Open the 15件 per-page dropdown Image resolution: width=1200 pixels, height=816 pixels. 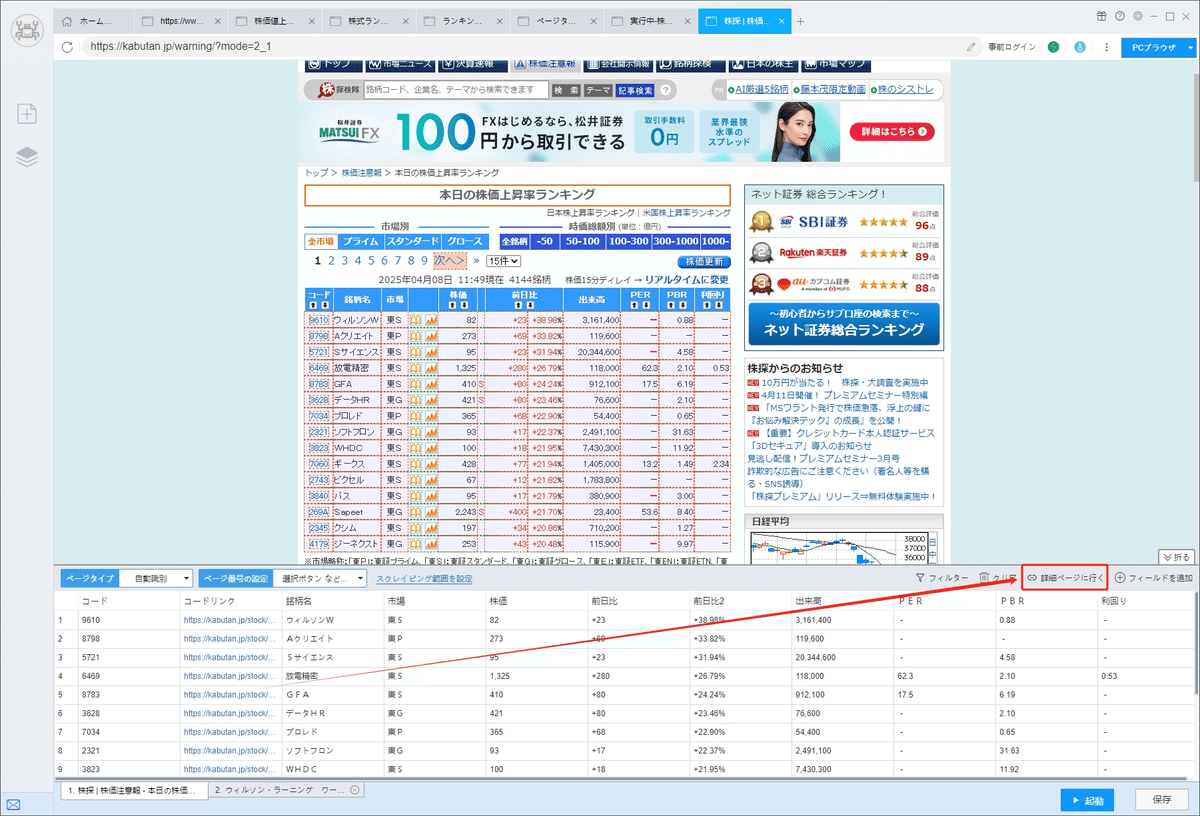[x=503, y=260]
